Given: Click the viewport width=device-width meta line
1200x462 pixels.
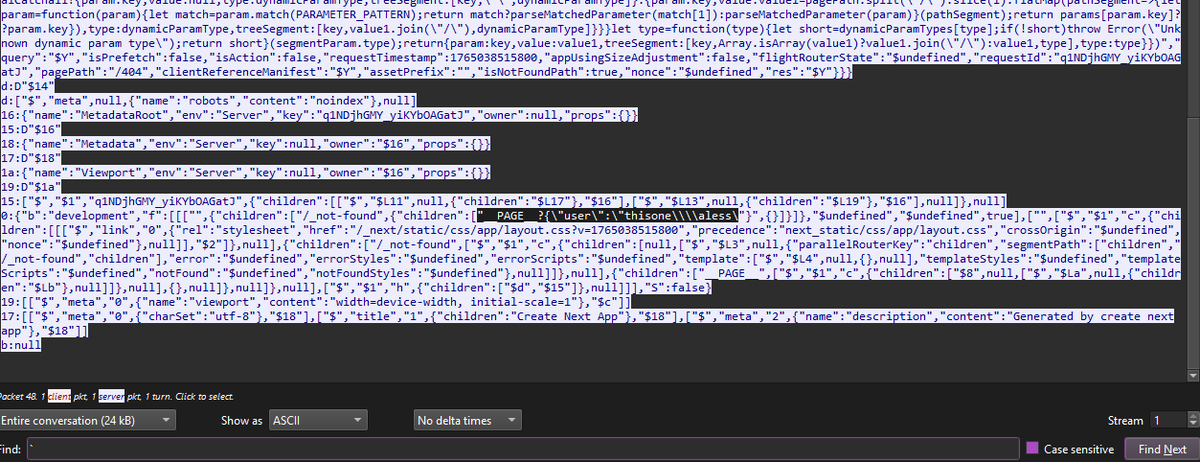Looking at the screenshot, I should tap(316, 301).
